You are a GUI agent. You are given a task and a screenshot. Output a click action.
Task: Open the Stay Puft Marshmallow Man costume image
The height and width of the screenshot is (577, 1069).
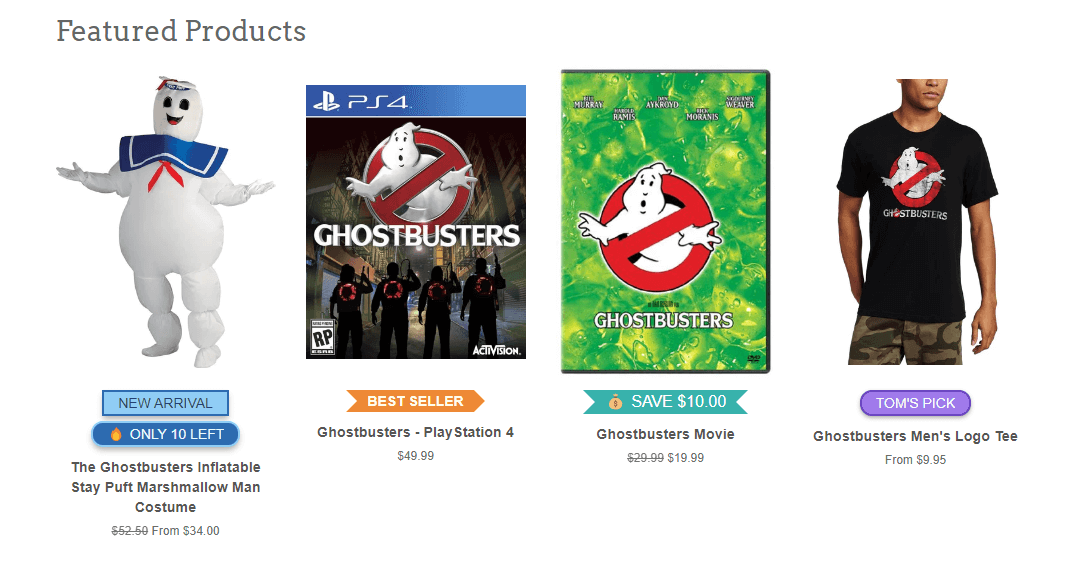point(165,222)
